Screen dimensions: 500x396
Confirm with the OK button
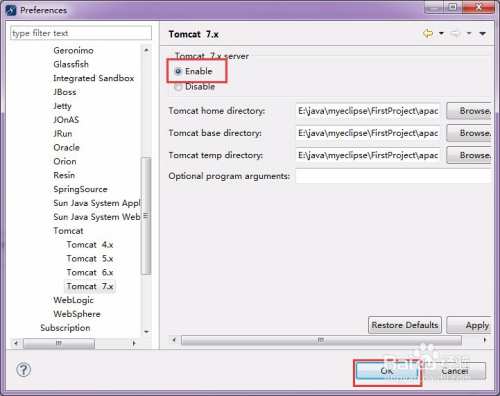coord(387,371)
